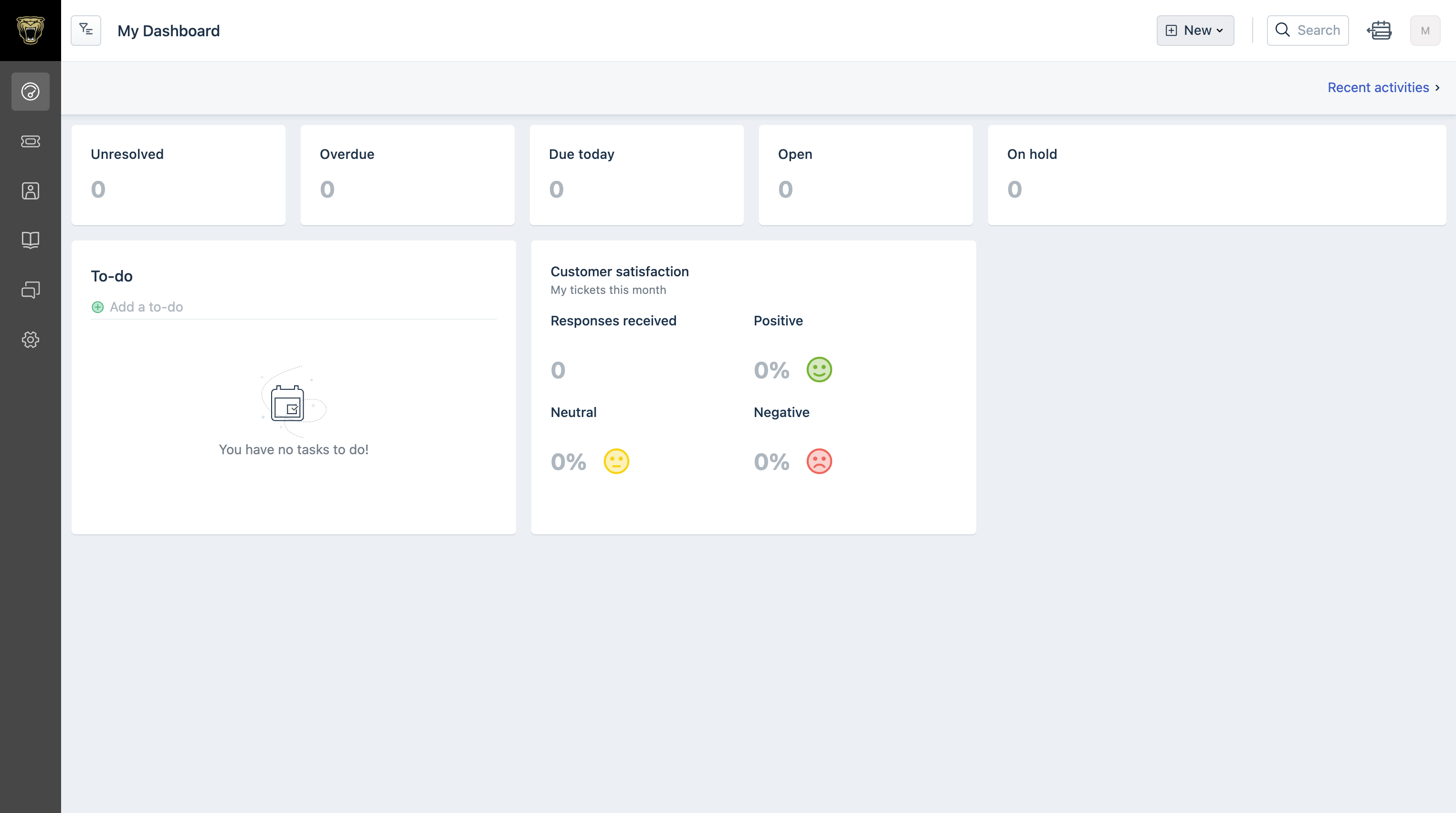This screenshot has width=1456, height=813.
Task: Click the You have no tasks message
Action: 293,450
